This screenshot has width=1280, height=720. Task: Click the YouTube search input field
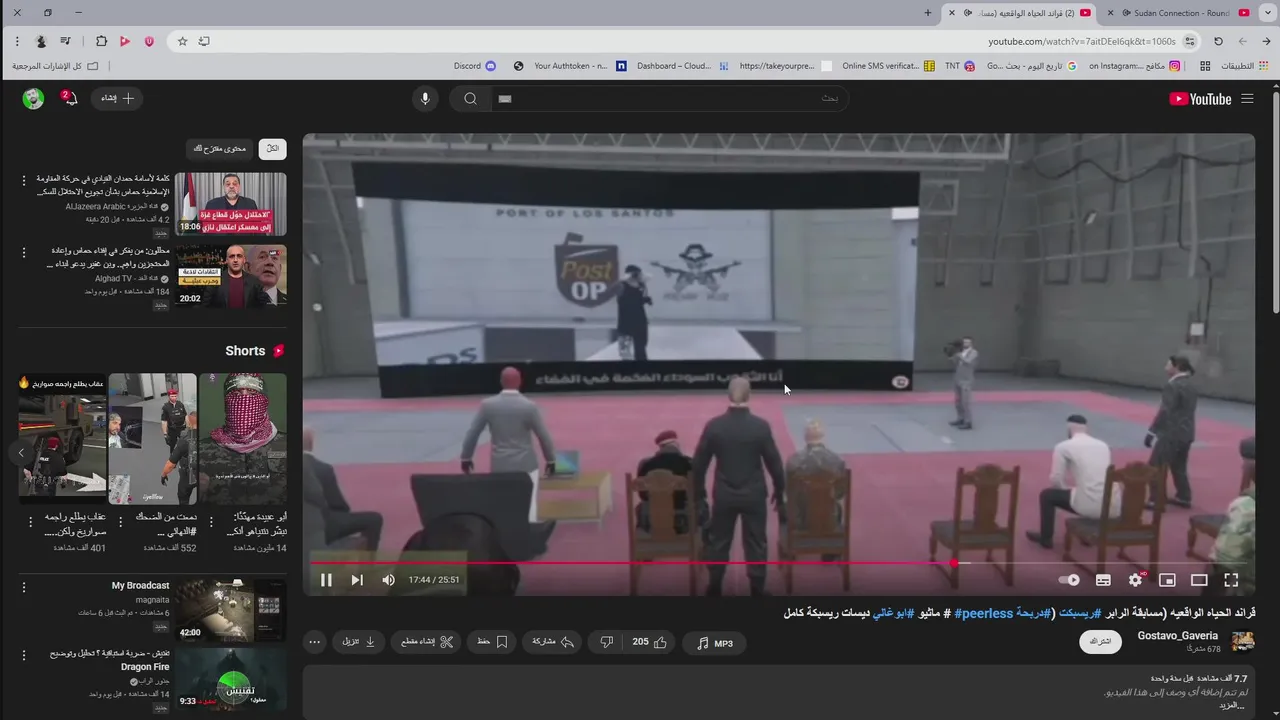tap(670, 98)
